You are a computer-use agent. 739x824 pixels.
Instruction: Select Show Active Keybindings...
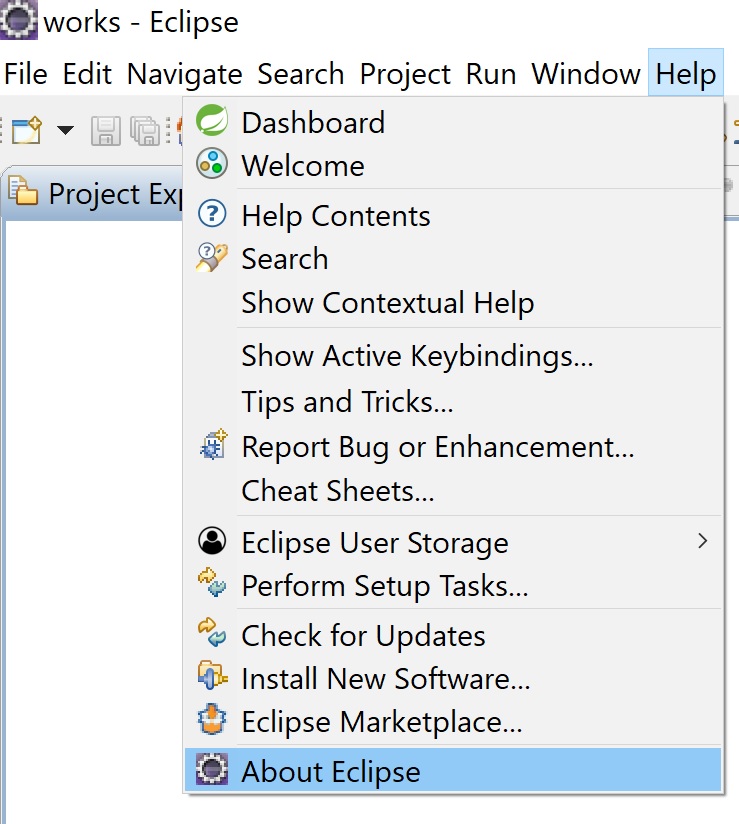pyautogui.click(x=453, y=356)
